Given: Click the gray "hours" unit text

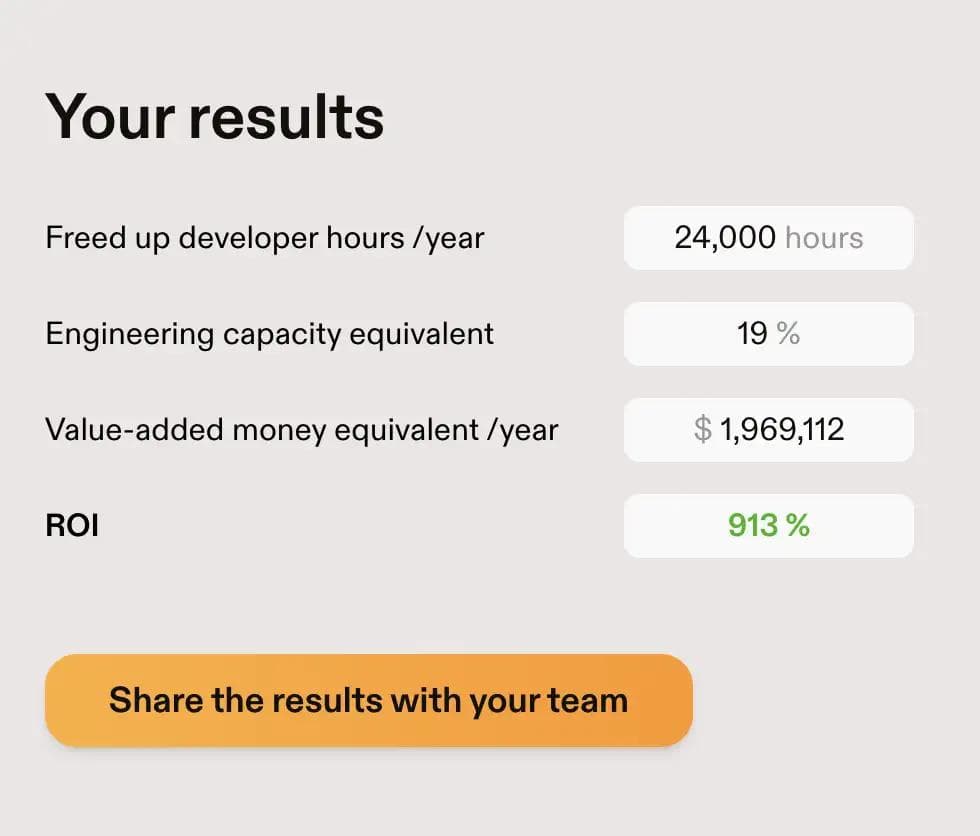Looking at the screenshot, I should [x=824, y=238].
